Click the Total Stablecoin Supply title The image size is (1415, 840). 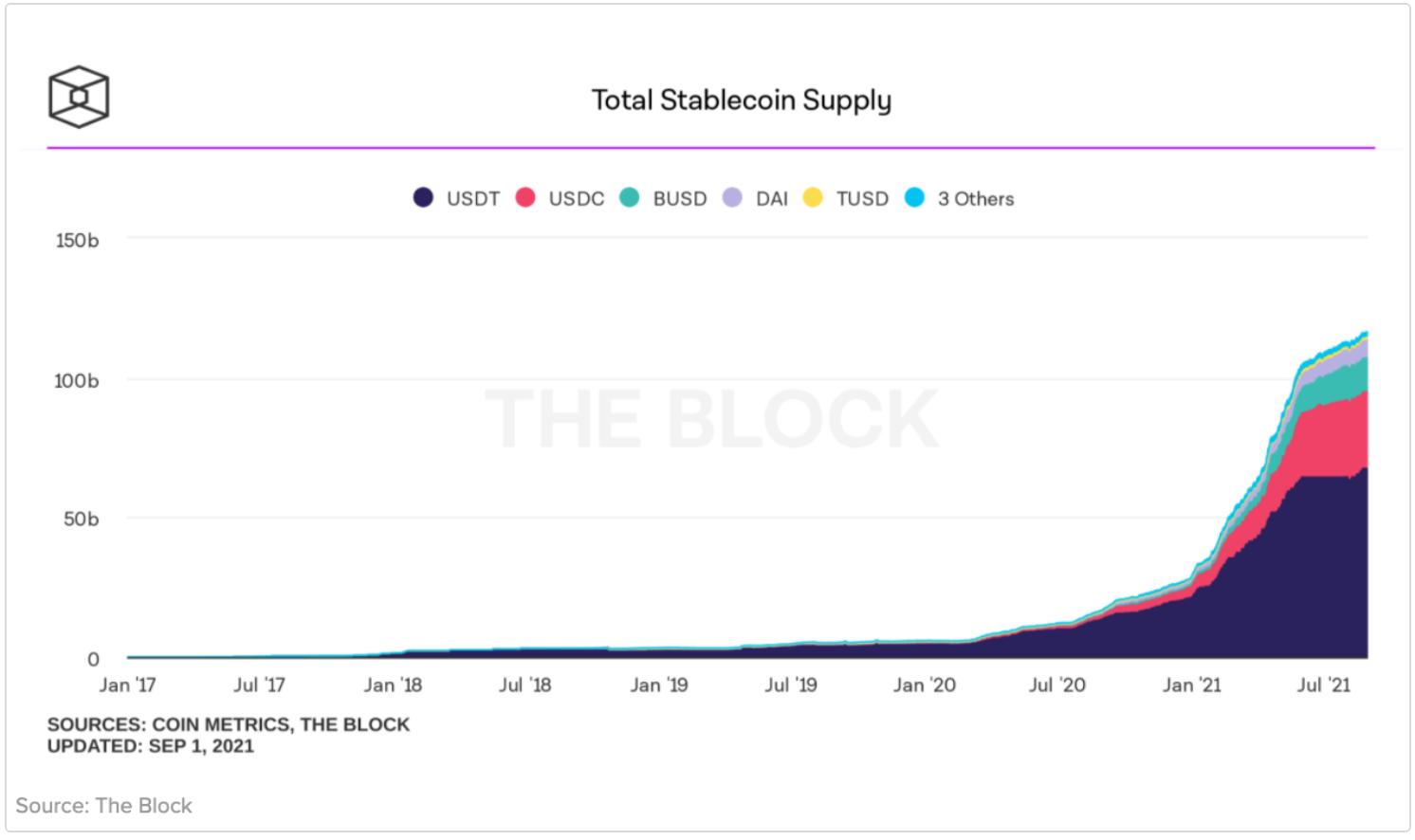(741, 100)
